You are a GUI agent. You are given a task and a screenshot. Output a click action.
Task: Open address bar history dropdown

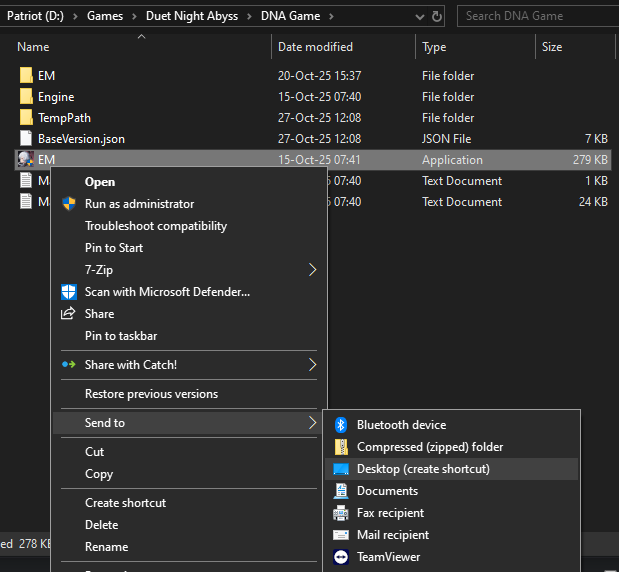420,17
